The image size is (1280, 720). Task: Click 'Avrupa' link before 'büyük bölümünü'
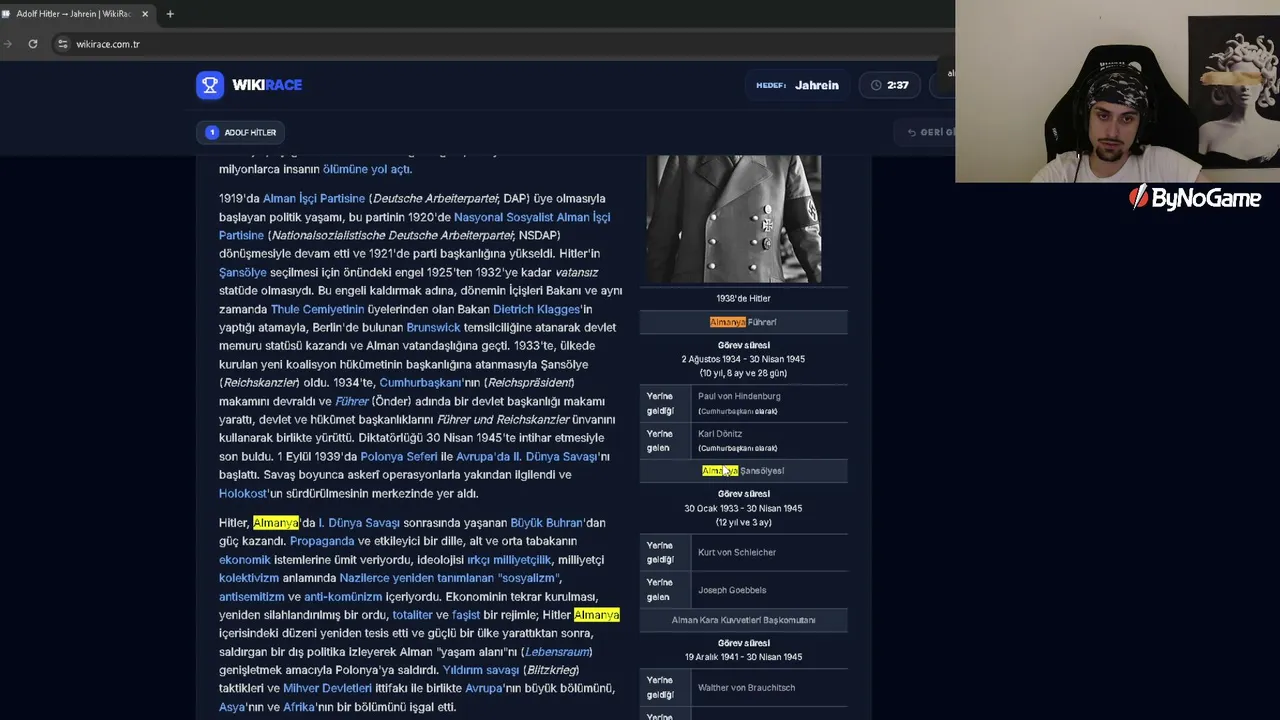point(485,688)
